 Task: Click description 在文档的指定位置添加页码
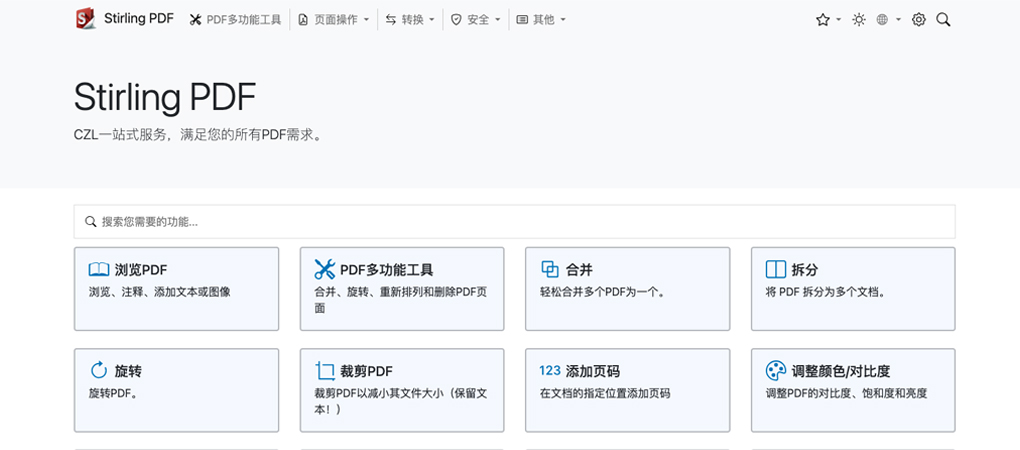[x=605, y=393]
